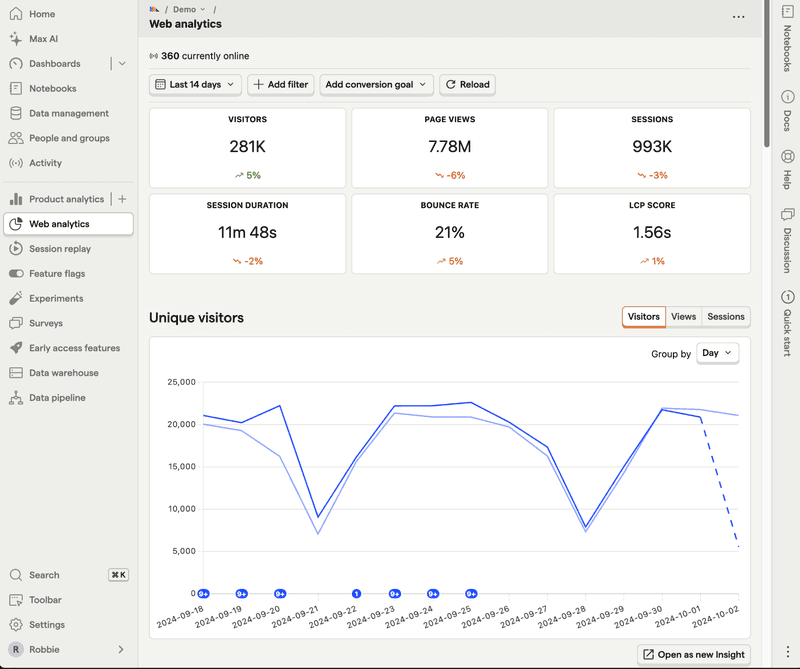Select the Sessions toggle on the chart
Viewport: 800px width, 669px height.
(725, 317)
